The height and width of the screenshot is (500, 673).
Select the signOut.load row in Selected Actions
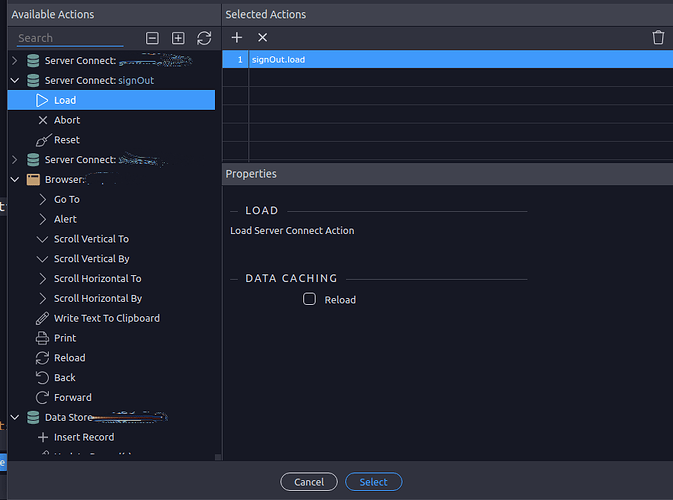[447, 59]
